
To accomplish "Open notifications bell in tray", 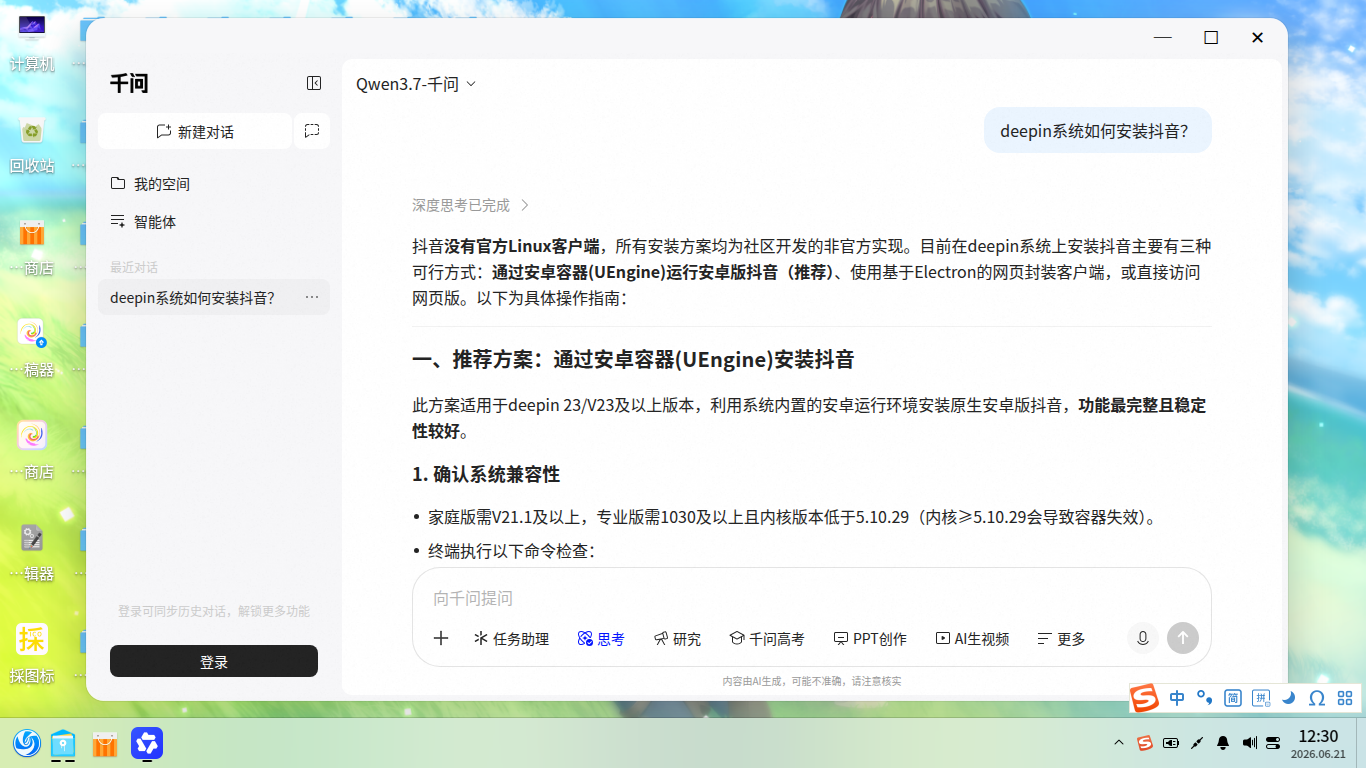I will (1223, 743).
